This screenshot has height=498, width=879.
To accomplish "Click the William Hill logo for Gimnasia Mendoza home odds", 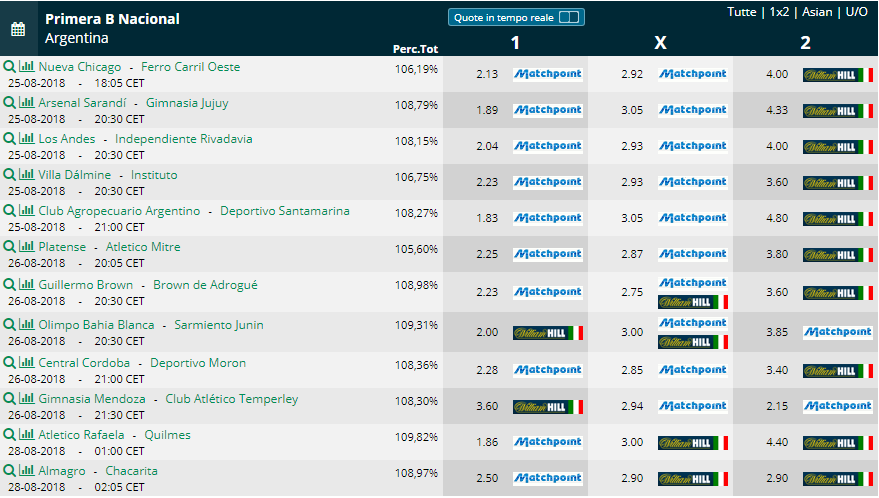I will pyautogui.click(x=548, y=407).
